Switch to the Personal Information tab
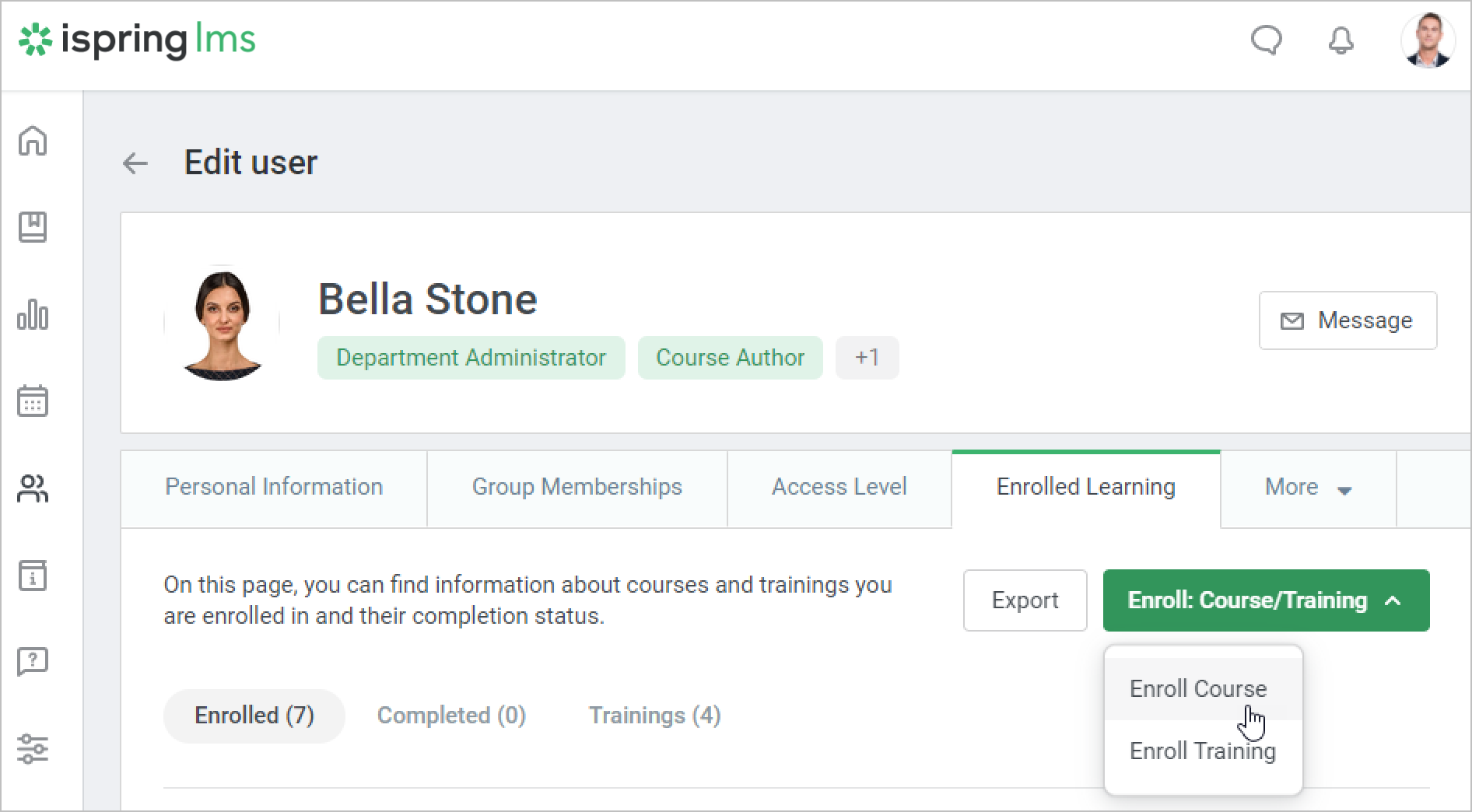1472x812 pixels. coord(274,488)
